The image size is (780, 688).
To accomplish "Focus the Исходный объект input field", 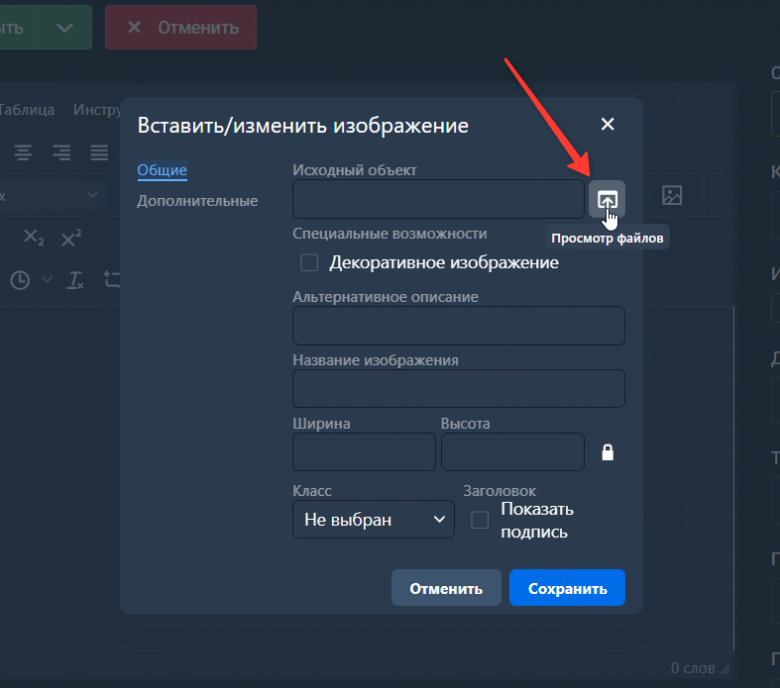I will tap(438, 199).
